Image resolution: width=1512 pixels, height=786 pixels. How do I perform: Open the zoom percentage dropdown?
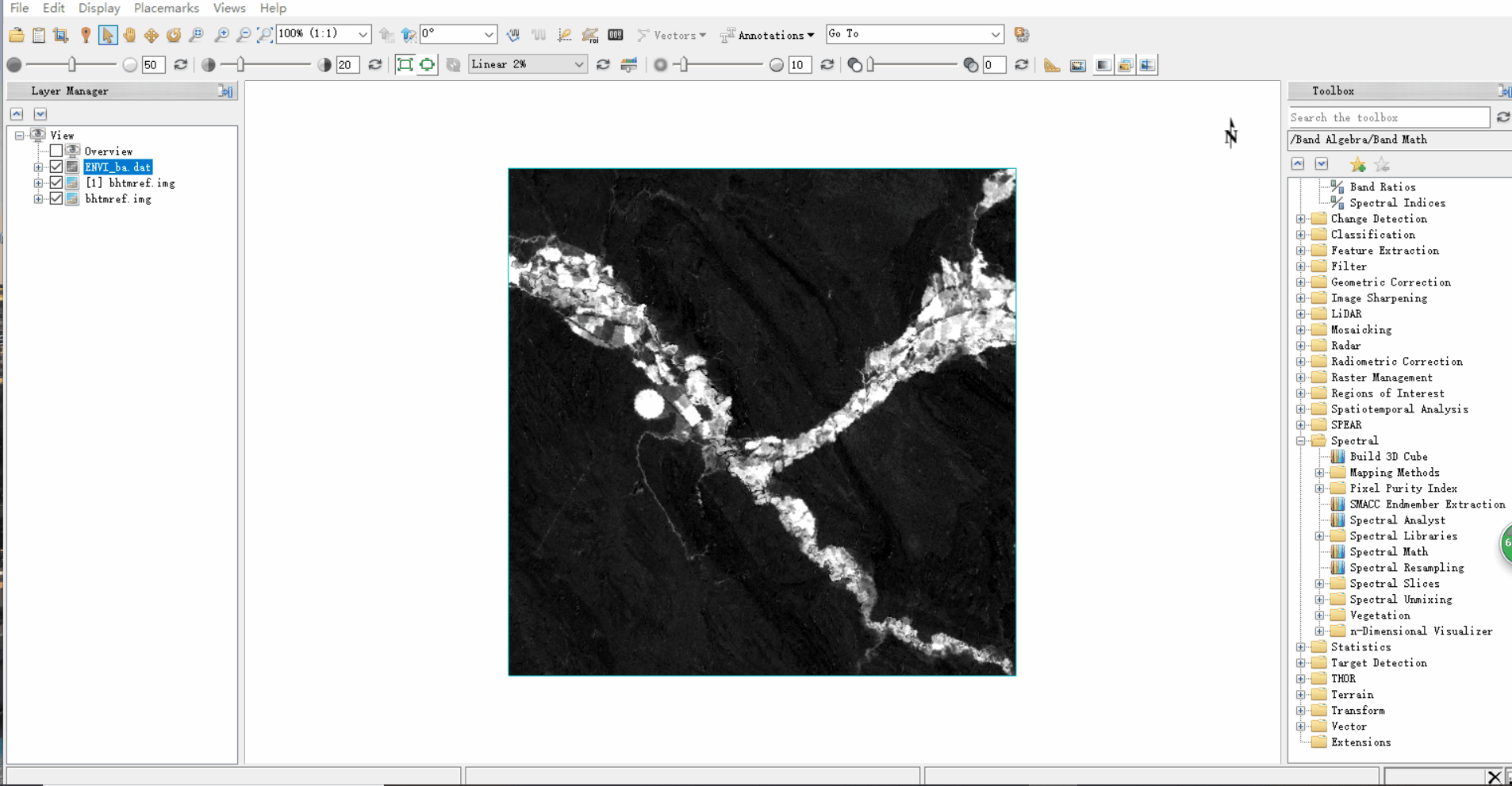point(363,34)
